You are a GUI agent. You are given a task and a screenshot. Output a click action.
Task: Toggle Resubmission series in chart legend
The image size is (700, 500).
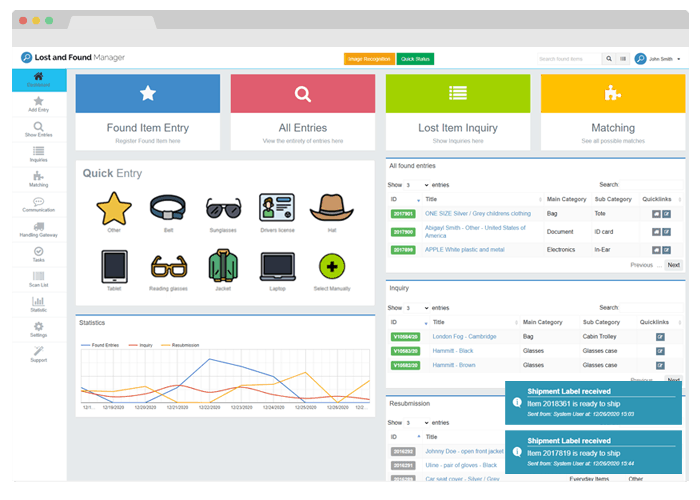coord(182,345)
